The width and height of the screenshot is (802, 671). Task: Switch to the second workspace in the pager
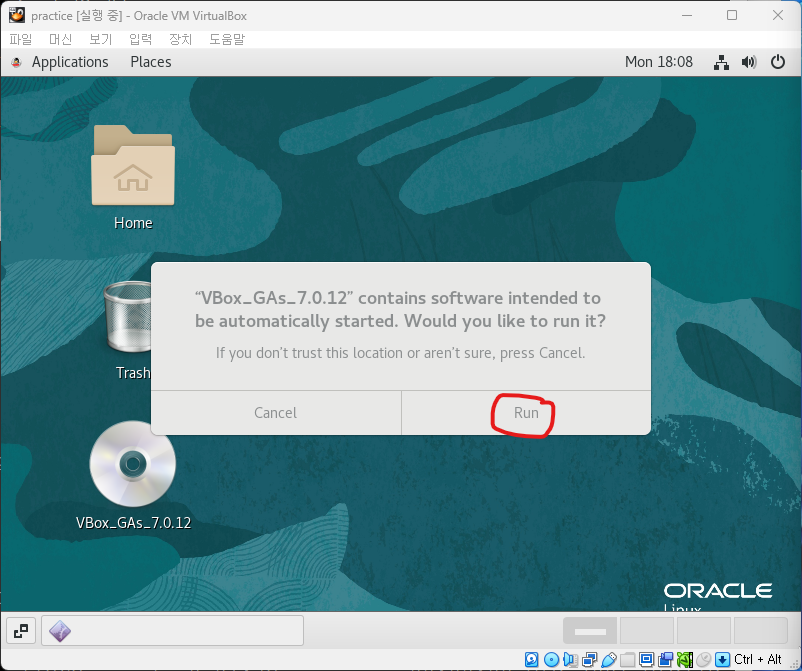(x=647, y=631)
